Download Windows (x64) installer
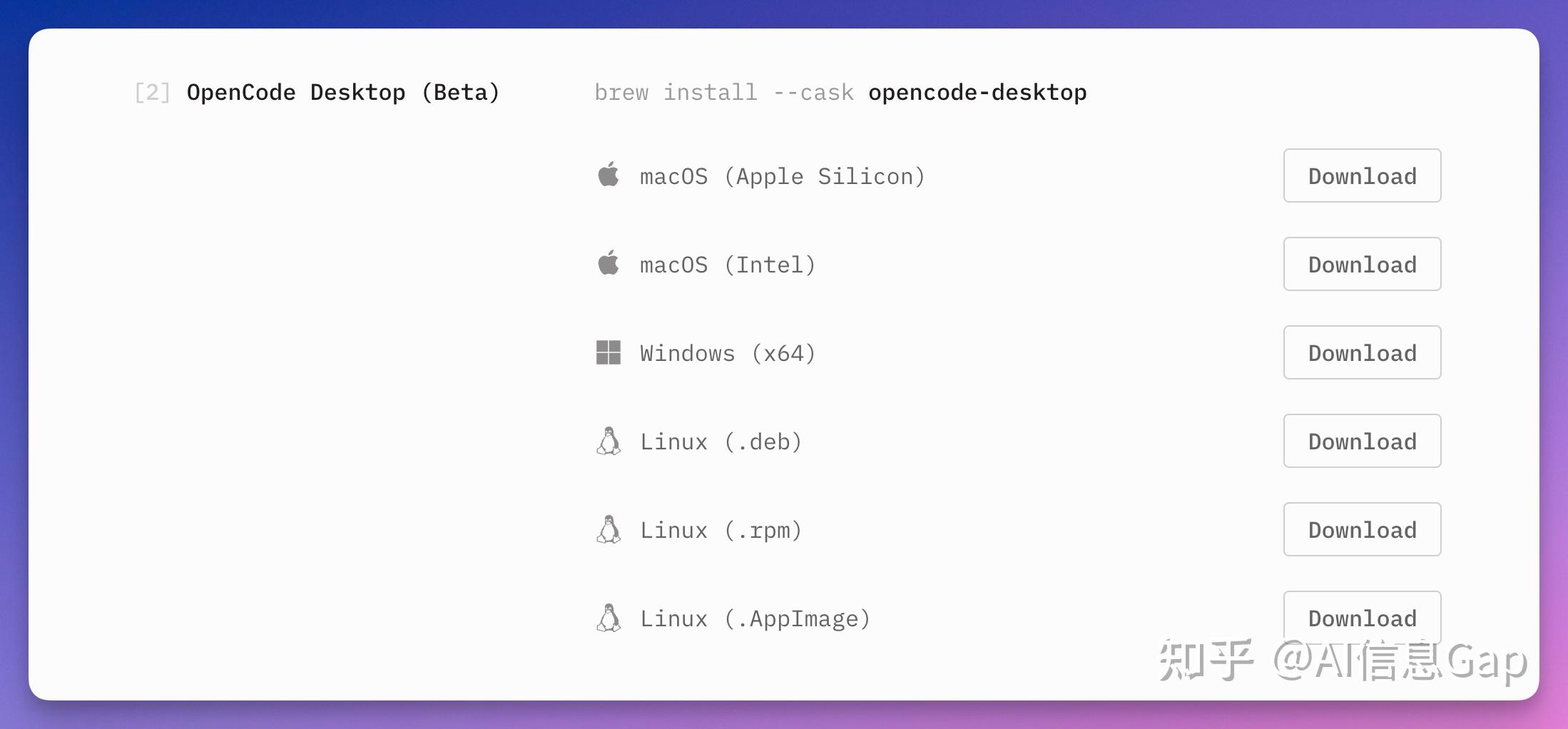1568x729 pixels. [1361, 352]
